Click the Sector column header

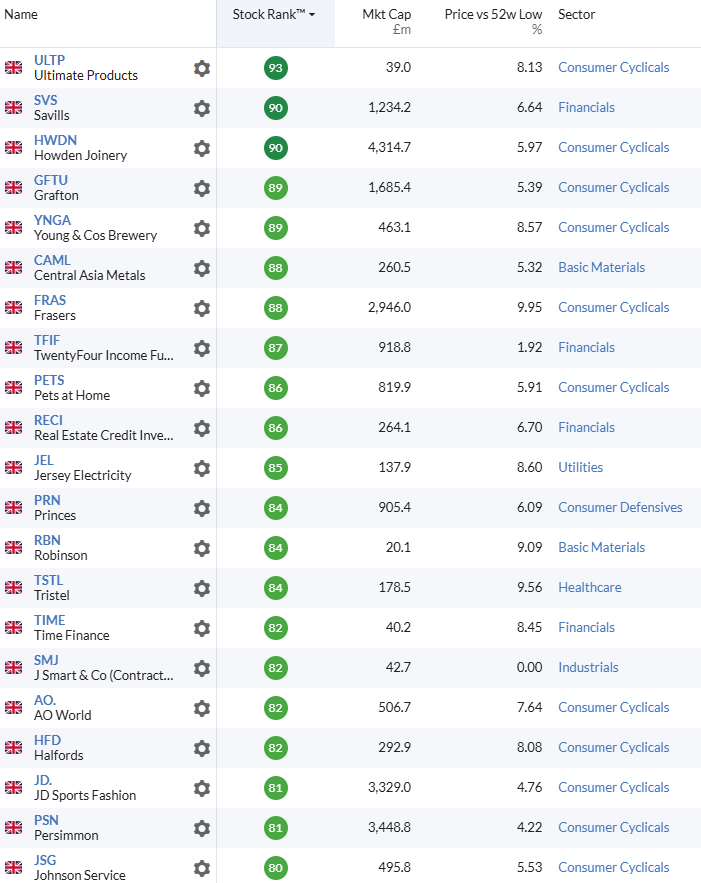tap(577, 15)
